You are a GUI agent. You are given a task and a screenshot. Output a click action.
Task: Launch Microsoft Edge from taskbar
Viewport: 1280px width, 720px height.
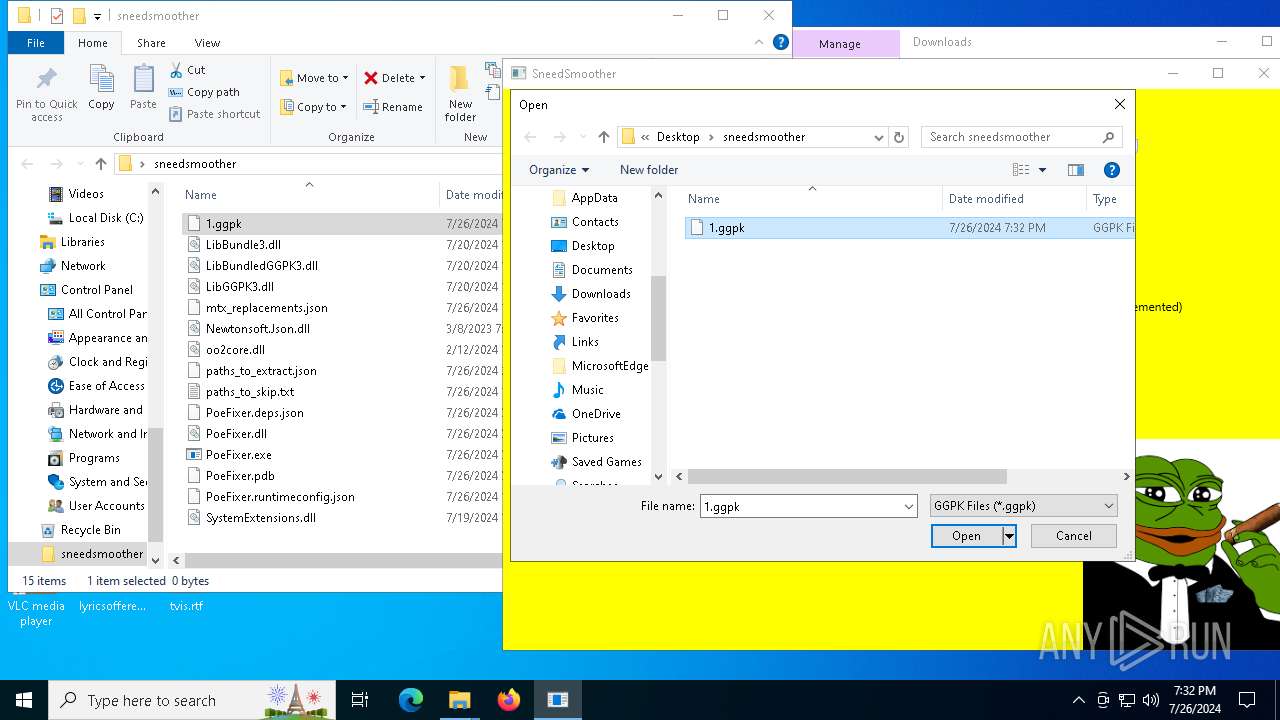(x=411, y=700)
